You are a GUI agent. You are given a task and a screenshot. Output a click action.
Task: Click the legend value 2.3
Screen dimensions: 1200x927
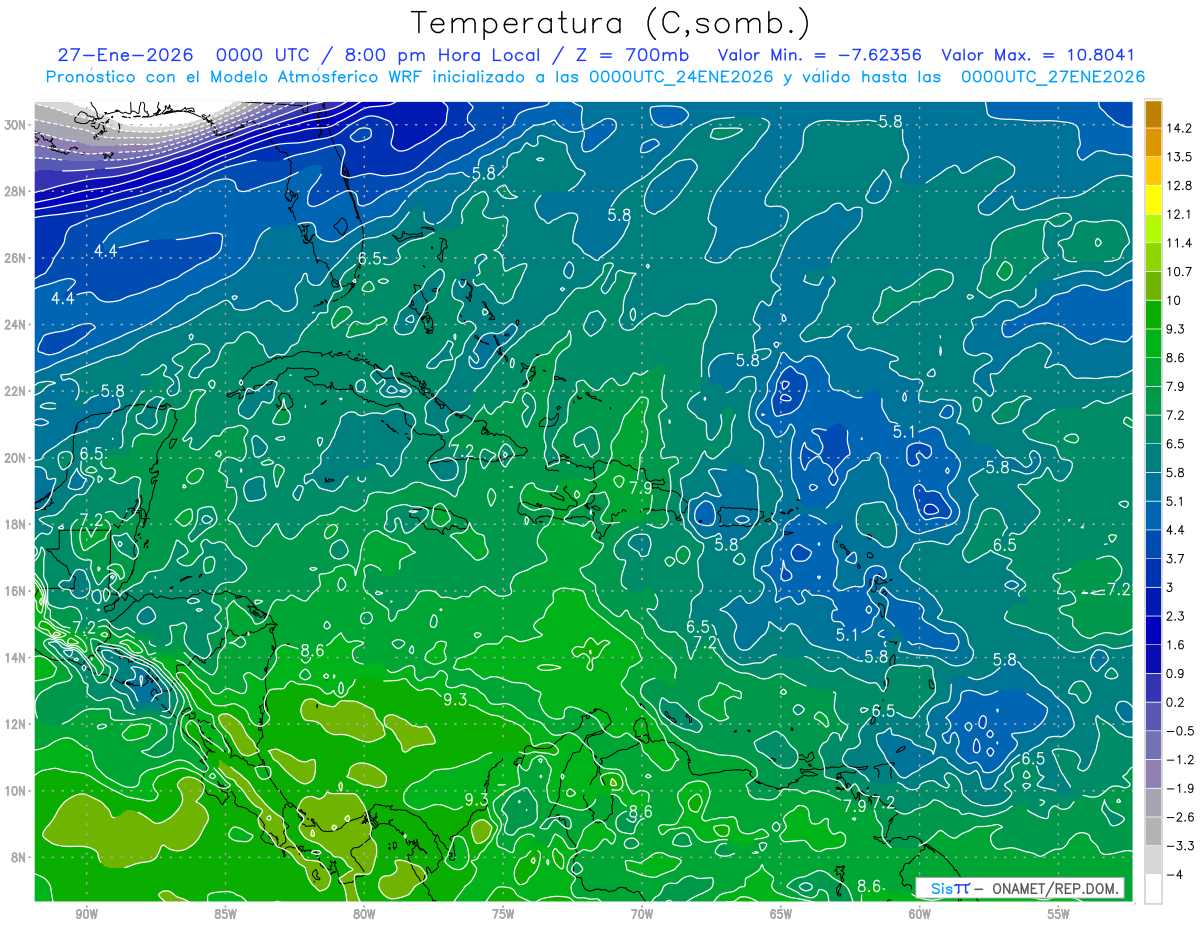[x=1175, y=616]
